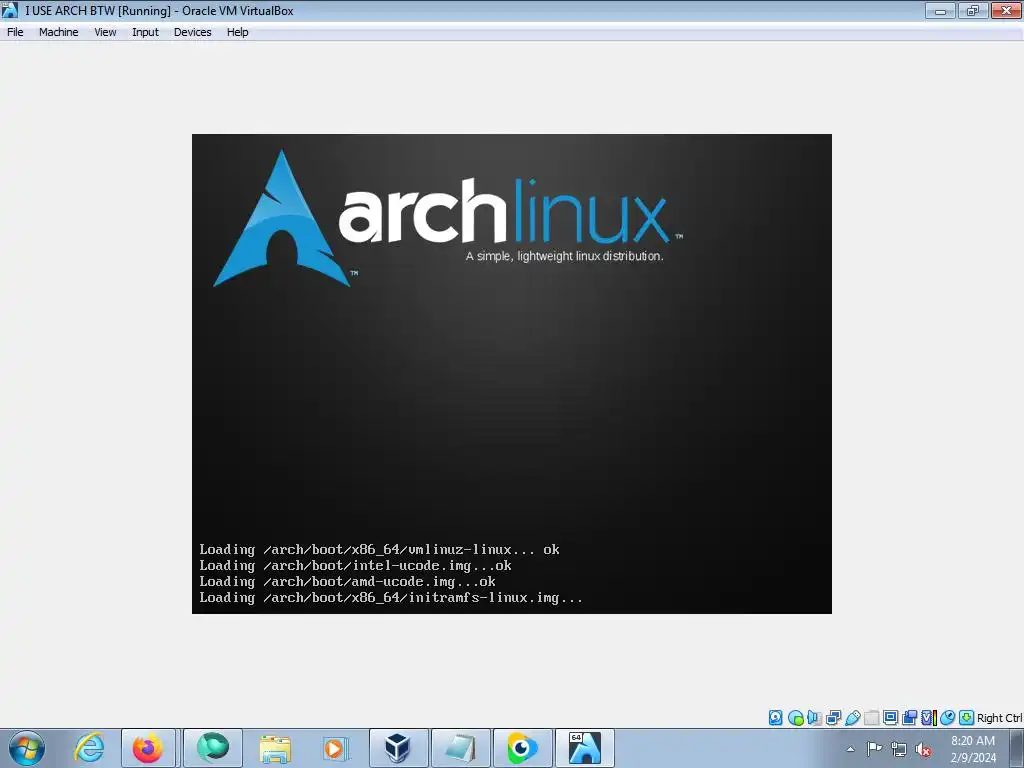The image size is (1024, 768).
Task: Switch to the Arch VM taskbar button
Action: pyautogui.click(x=584, y=748)
